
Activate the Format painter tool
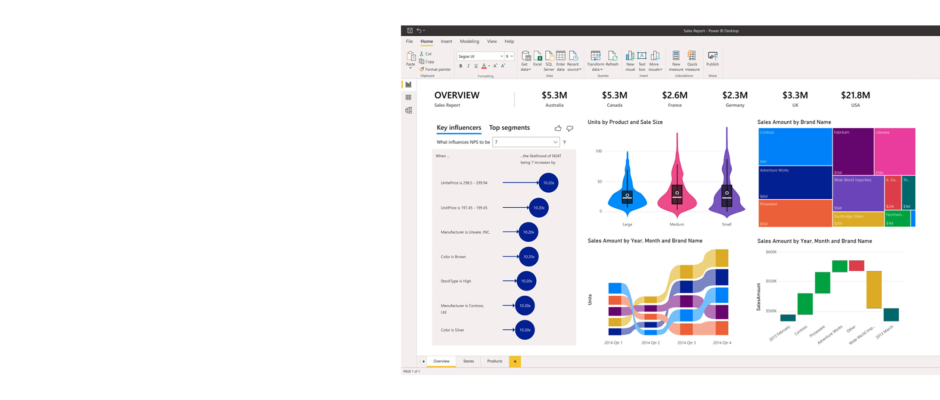coord(435,69)
